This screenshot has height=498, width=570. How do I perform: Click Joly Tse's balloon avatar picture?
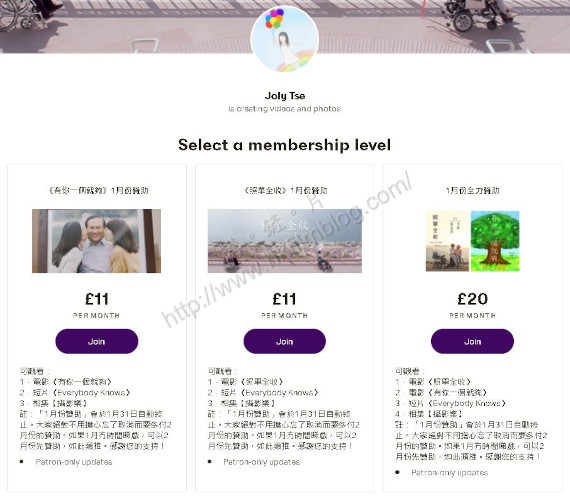pyautogui.click(x=285, y=39)
